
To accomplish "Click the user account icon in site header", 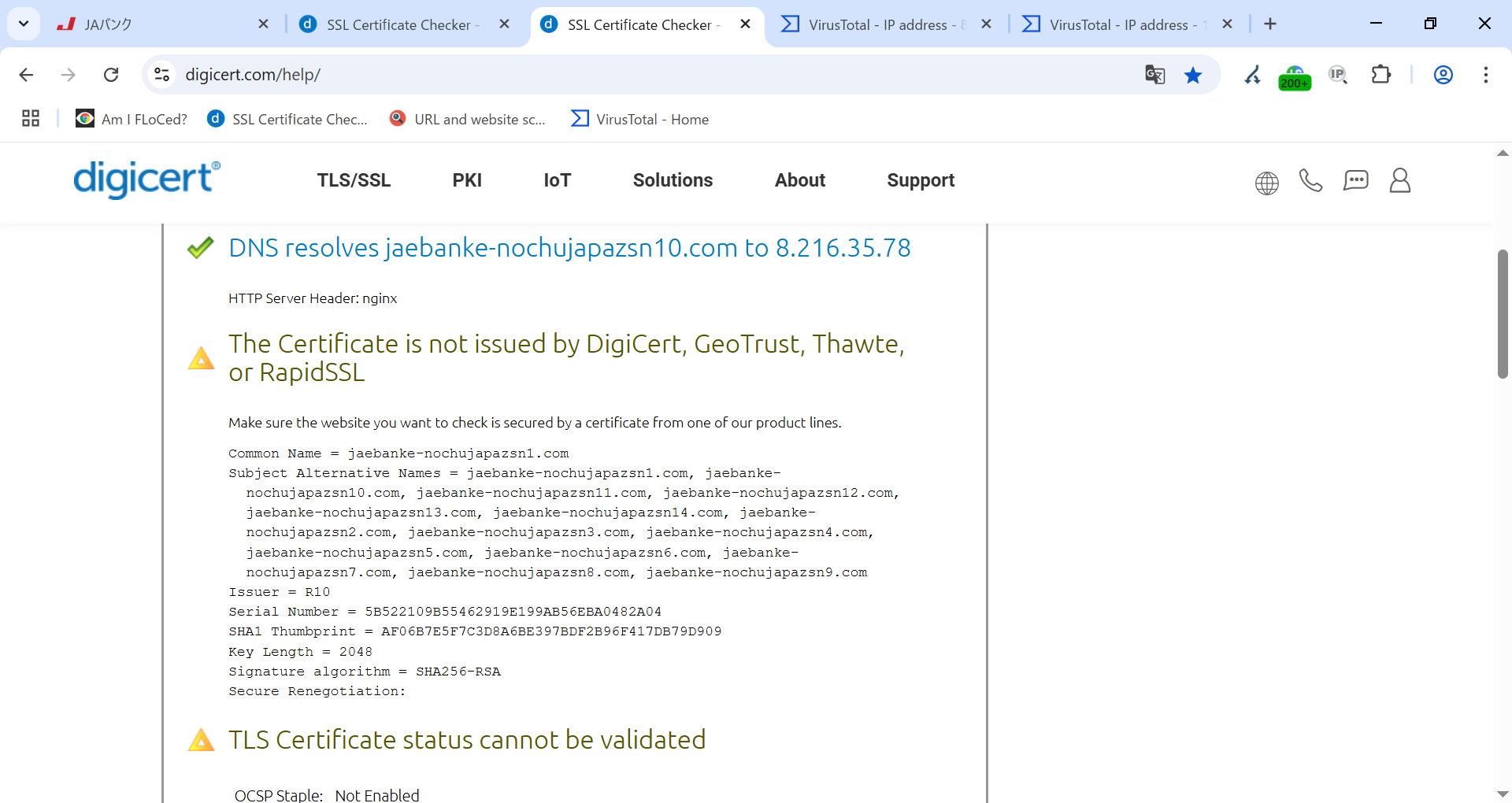I will point(1399,181).
